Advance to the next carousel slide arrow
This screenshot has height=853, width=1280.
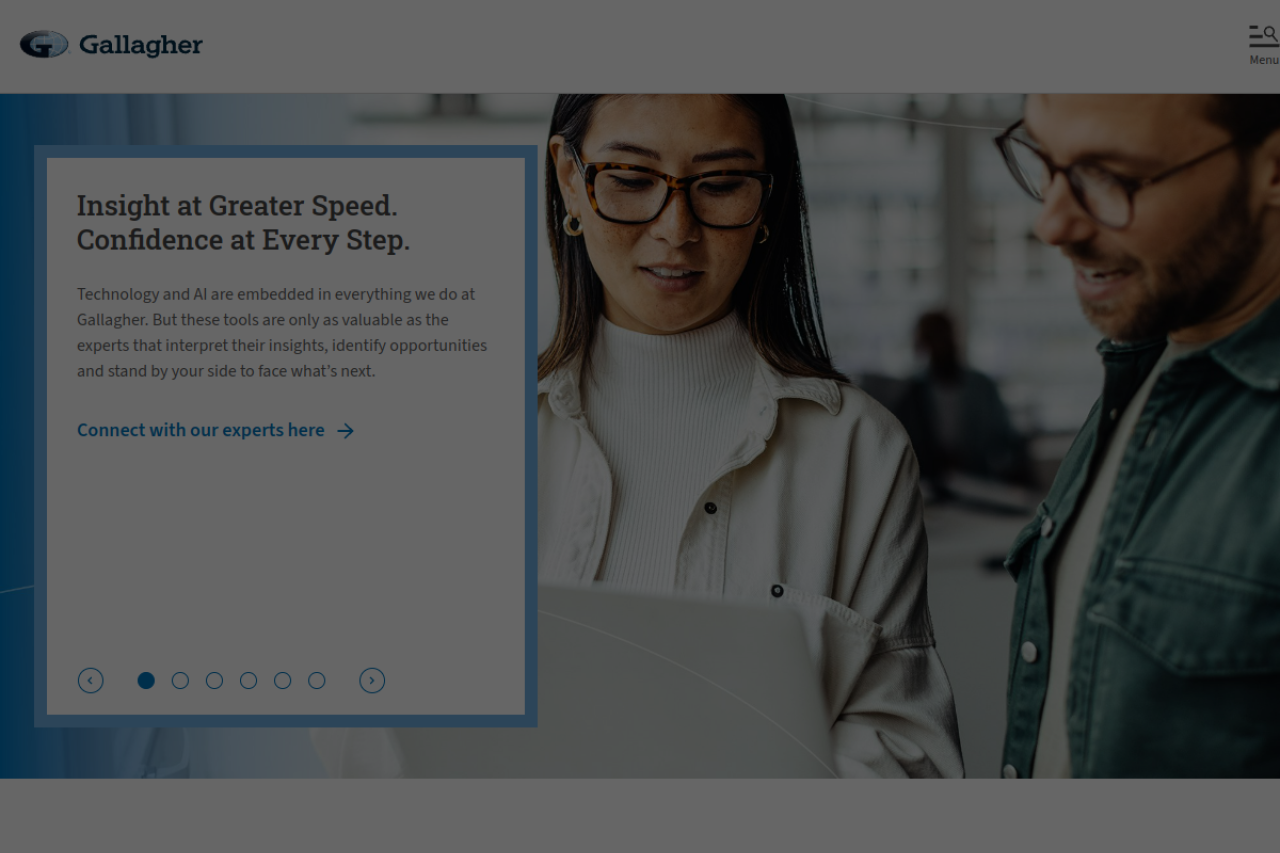click(372, 681)
